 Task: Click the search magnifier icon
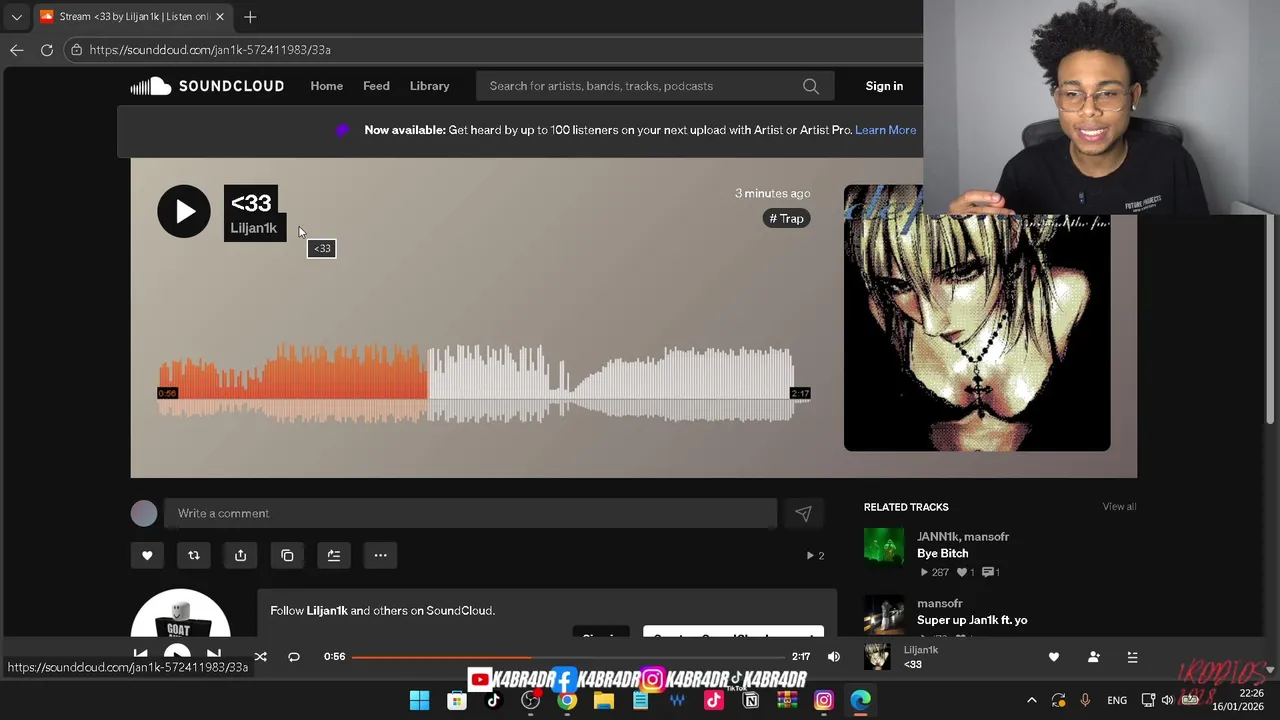point(811,86)
